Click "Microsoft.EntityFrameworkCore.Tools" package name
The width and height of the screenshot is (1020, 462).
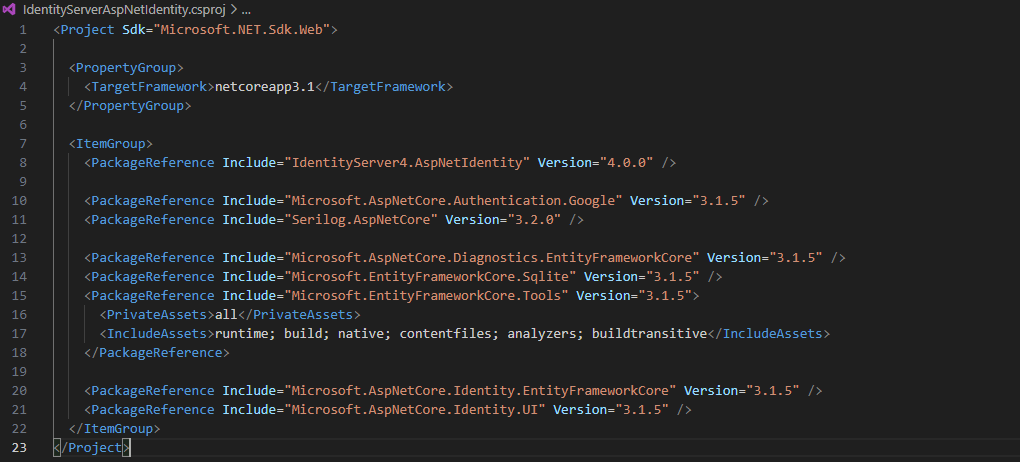[427, 295]
